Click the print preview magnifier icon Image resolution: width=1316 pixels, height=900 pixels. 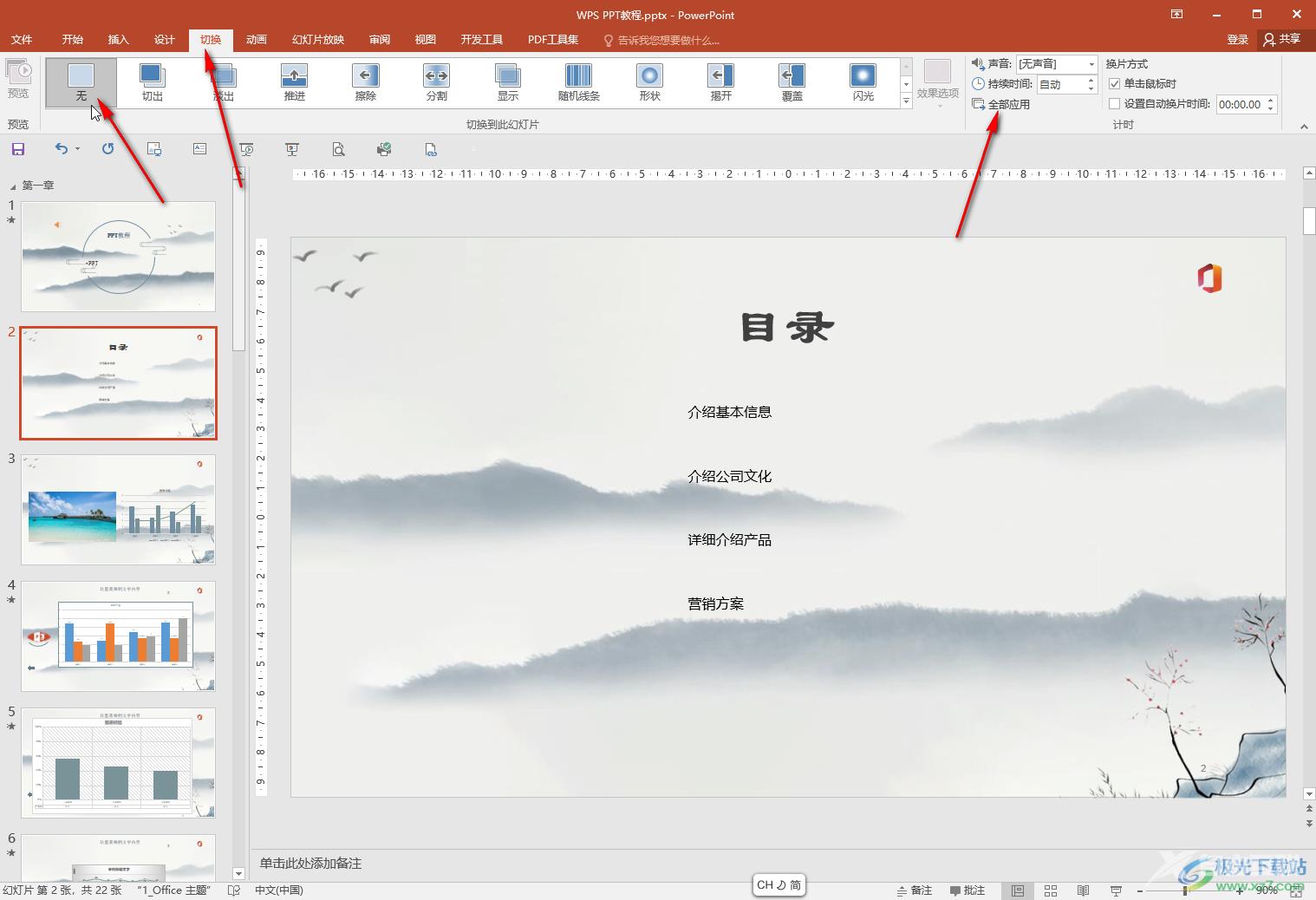pos(338,149)
